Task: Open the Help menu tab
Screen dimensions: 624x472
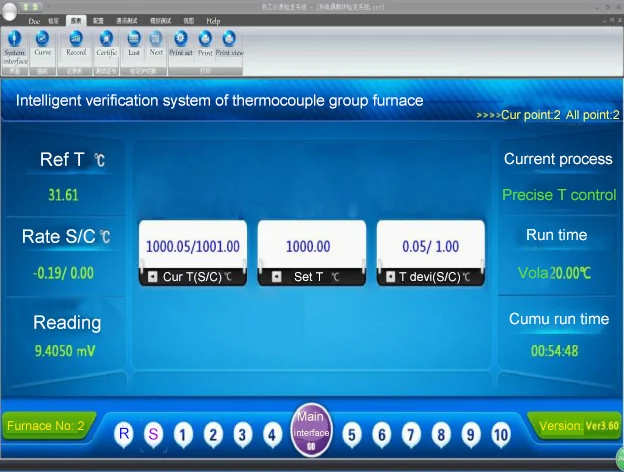Action: 213,20
